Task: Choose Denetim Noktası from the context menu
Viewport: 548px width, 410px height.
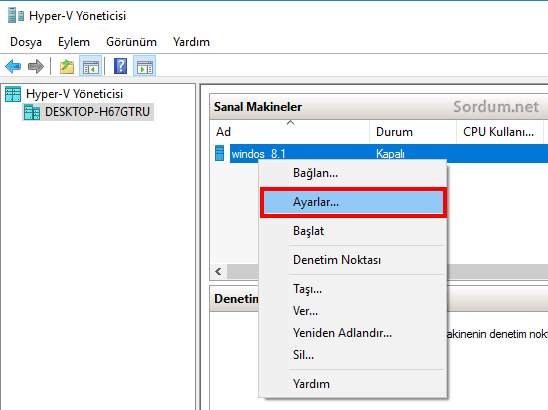Action: pos(353,260)
